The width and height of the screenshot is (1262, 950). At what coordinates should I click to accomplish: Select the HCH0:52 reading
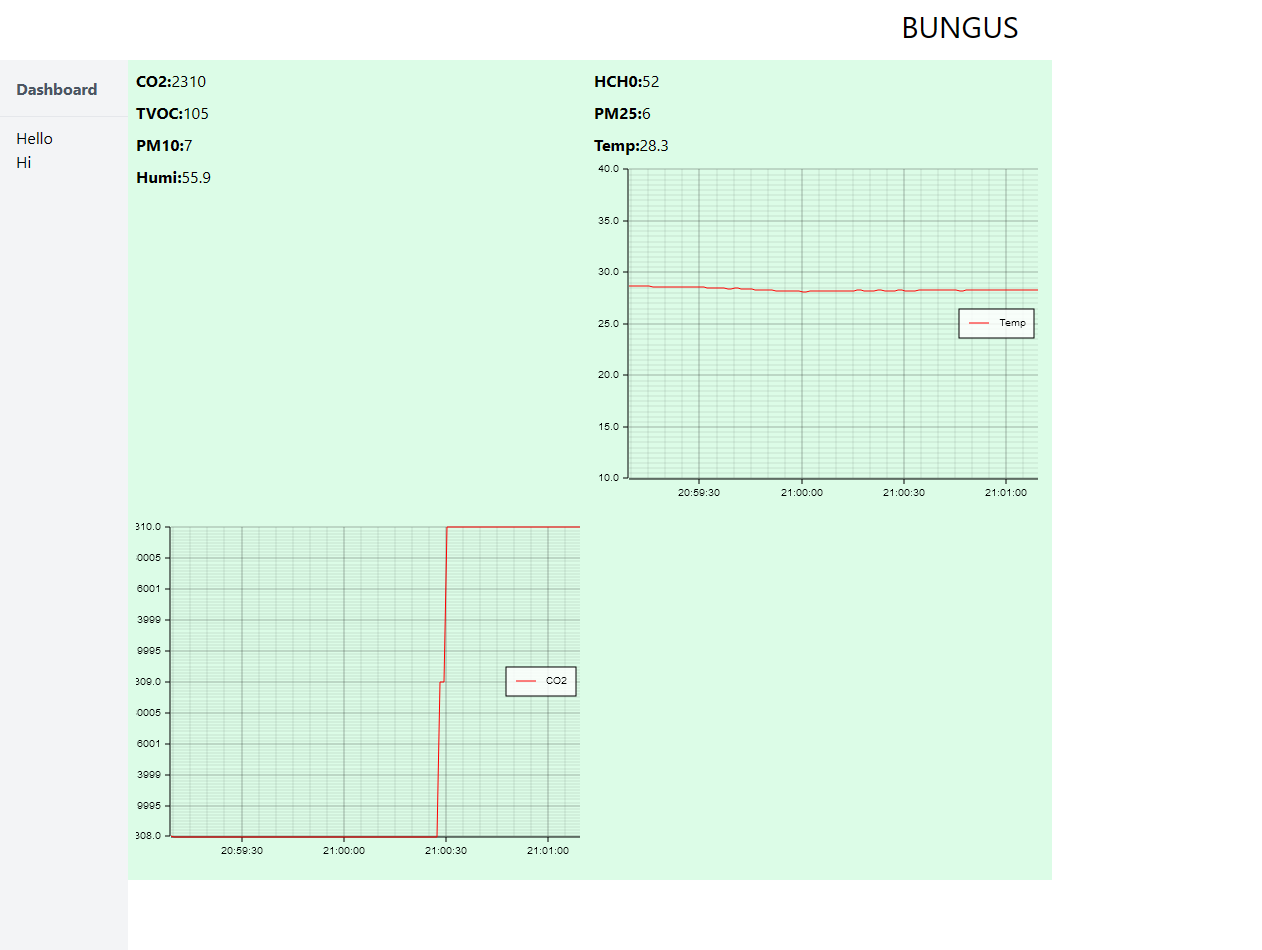tap(626, 82)
